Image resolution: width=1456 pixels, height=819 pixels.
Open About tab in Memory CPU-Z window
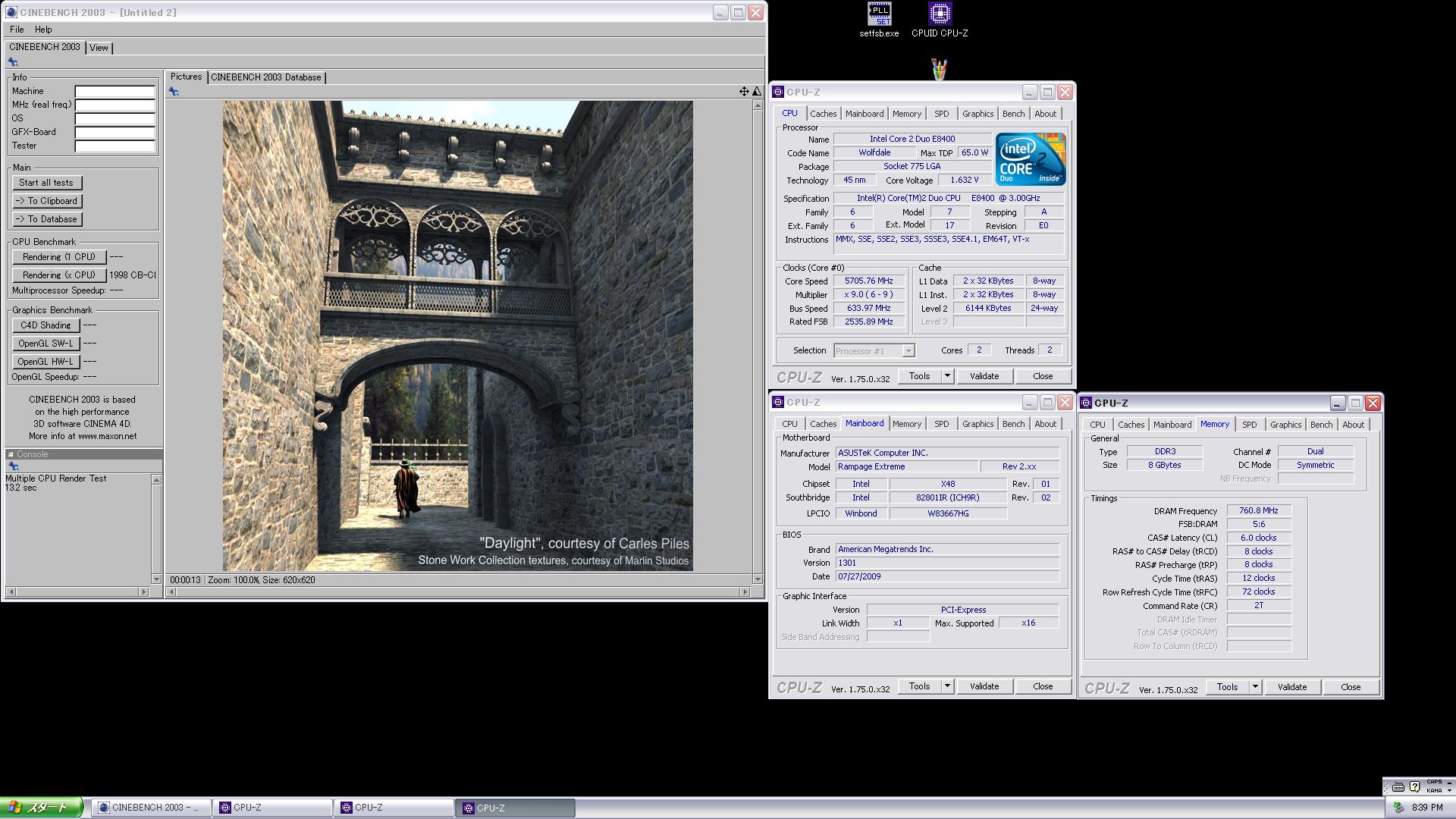[x=1353, y=425]
